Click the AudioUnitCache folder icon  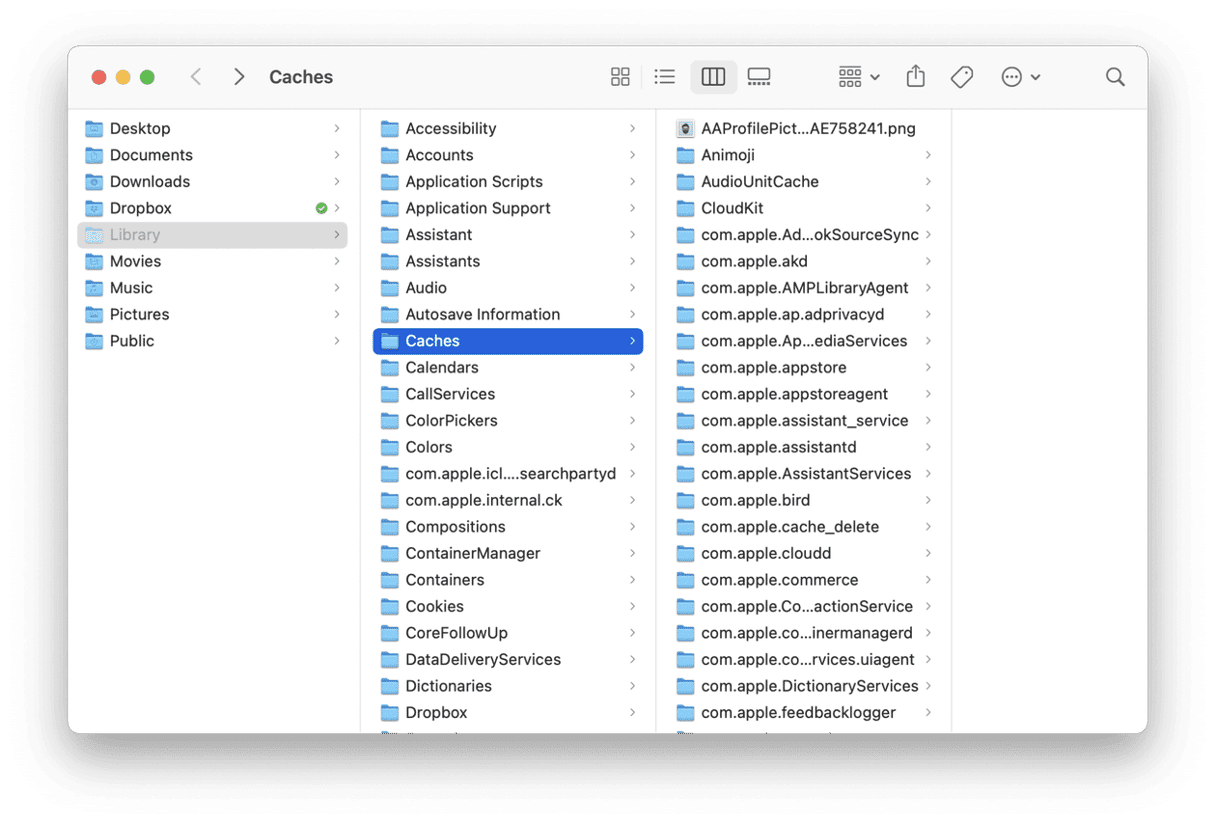(x=685, y=181)
